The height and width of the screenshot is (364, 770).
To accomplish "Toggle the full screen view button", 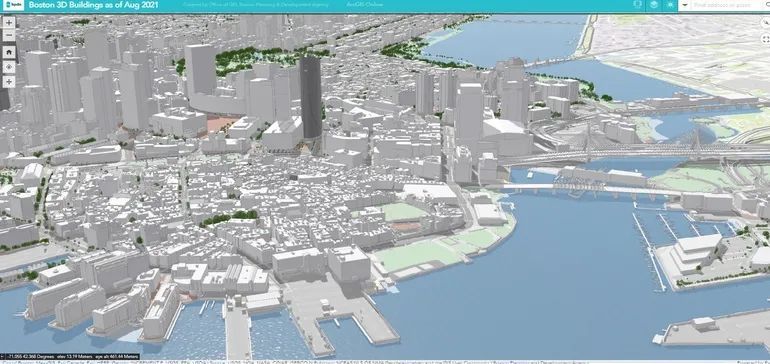I will tap(765, 38).
